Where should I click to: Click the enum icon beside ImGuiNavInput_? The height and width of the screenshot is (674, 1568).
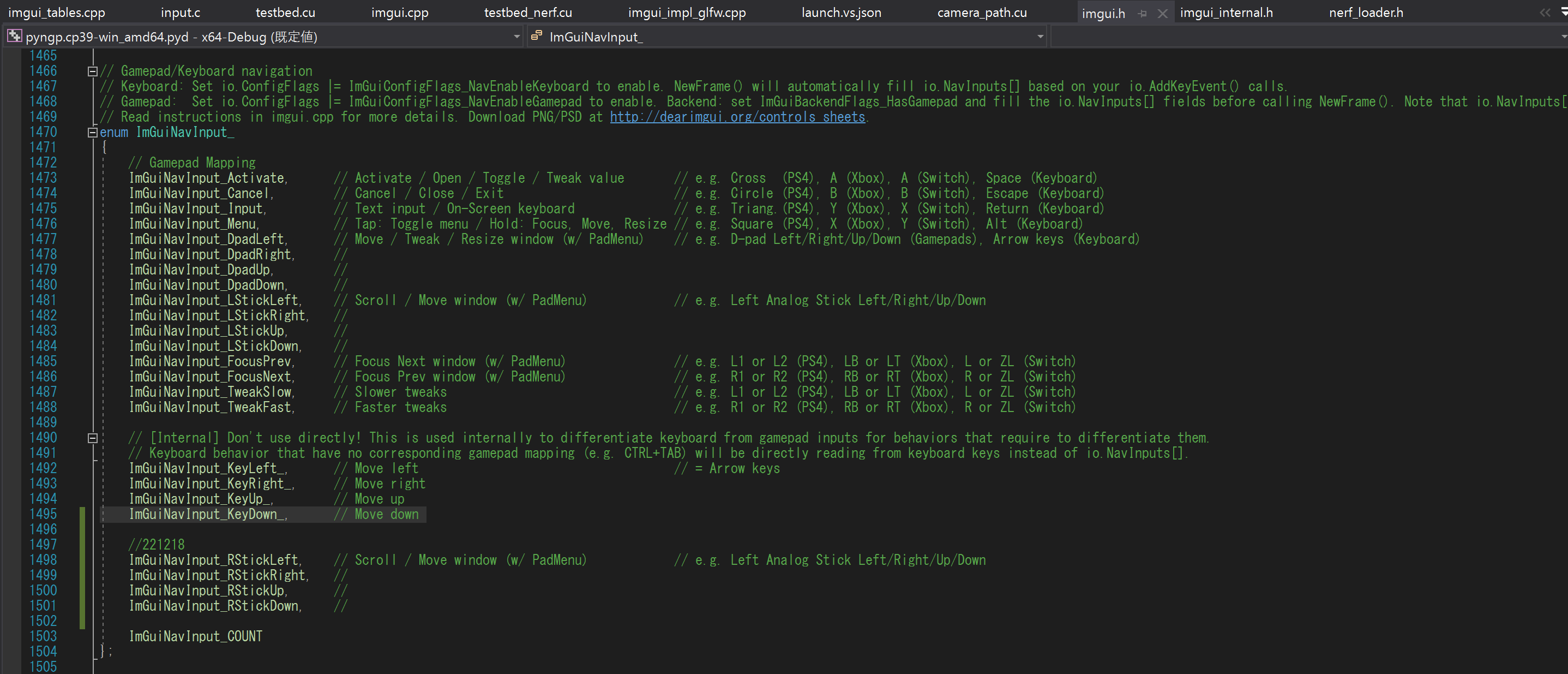536,37
